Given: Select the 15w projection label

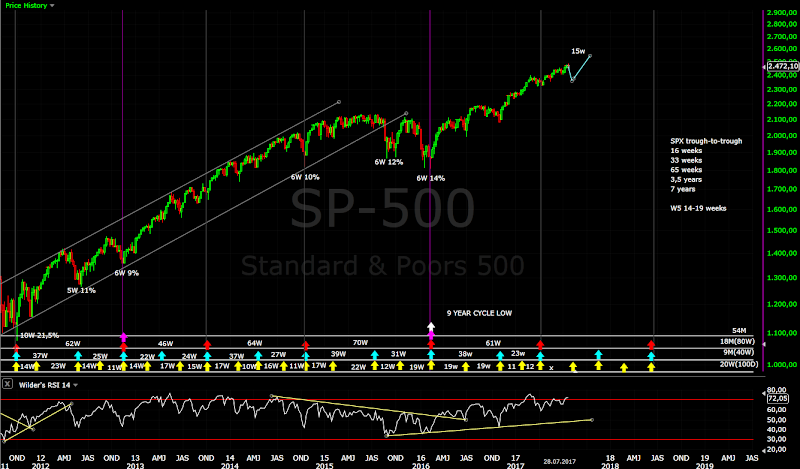Looking at the screenshot, I should pos(578,51).
